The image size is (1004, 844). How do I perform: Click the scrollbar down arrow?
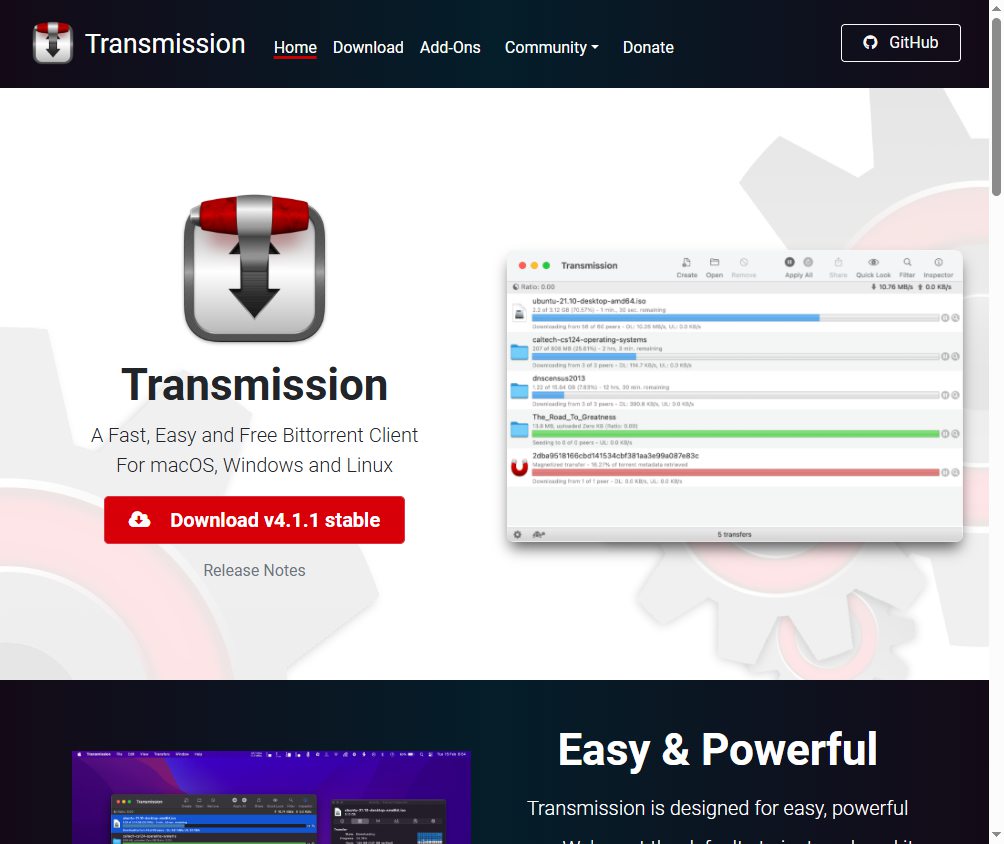click(x=996, y=835)
